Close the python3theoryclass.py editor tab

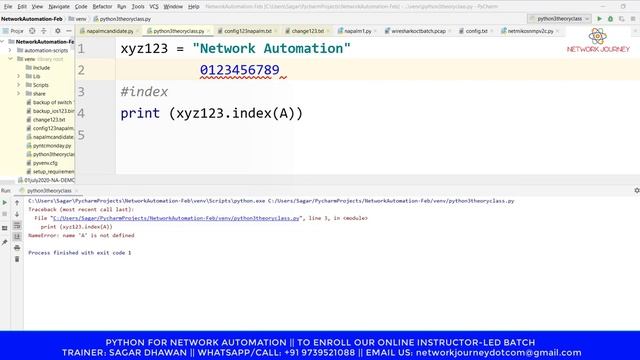tap(209, 31)
